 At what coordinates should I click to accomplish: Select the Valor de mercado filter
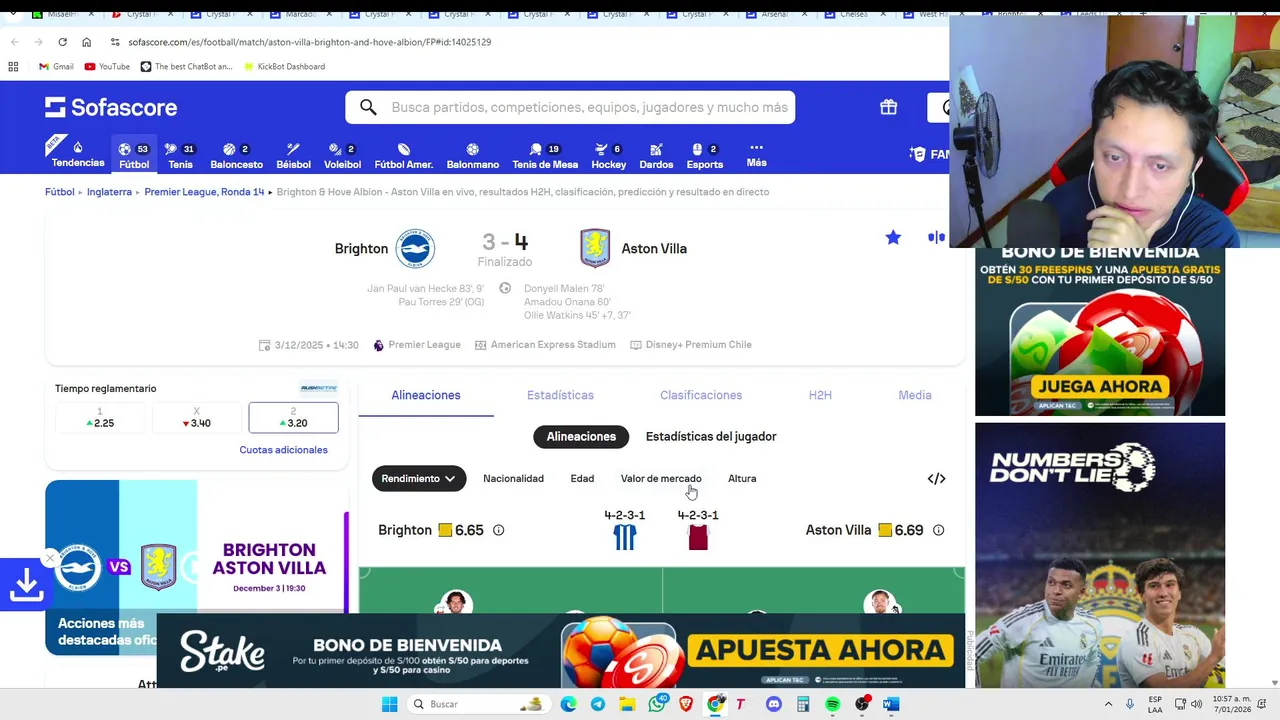[661, 478]
